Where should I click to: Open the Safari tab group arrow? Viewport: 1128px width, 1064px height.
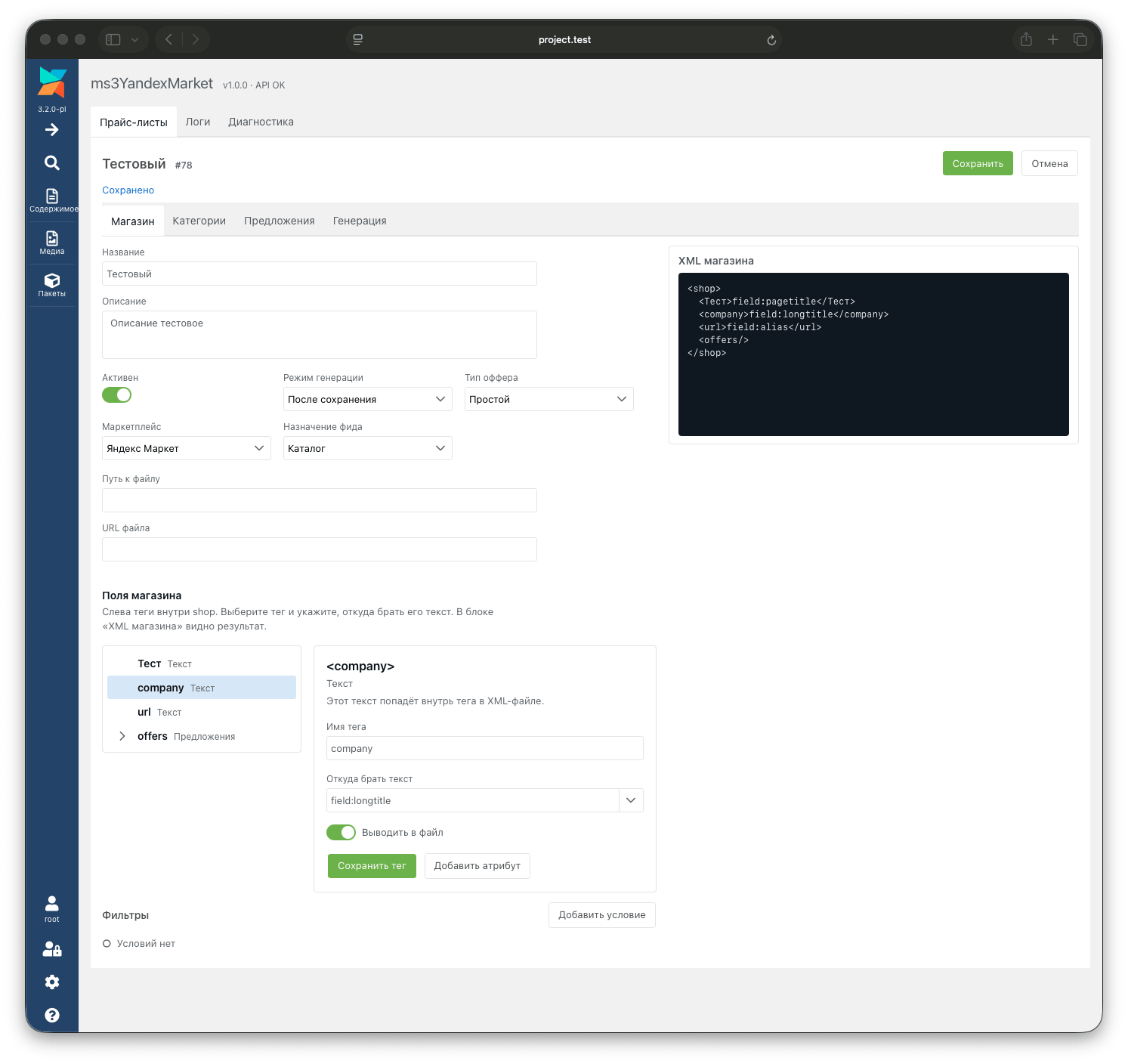pyautogui.click(x=134, y=39)
